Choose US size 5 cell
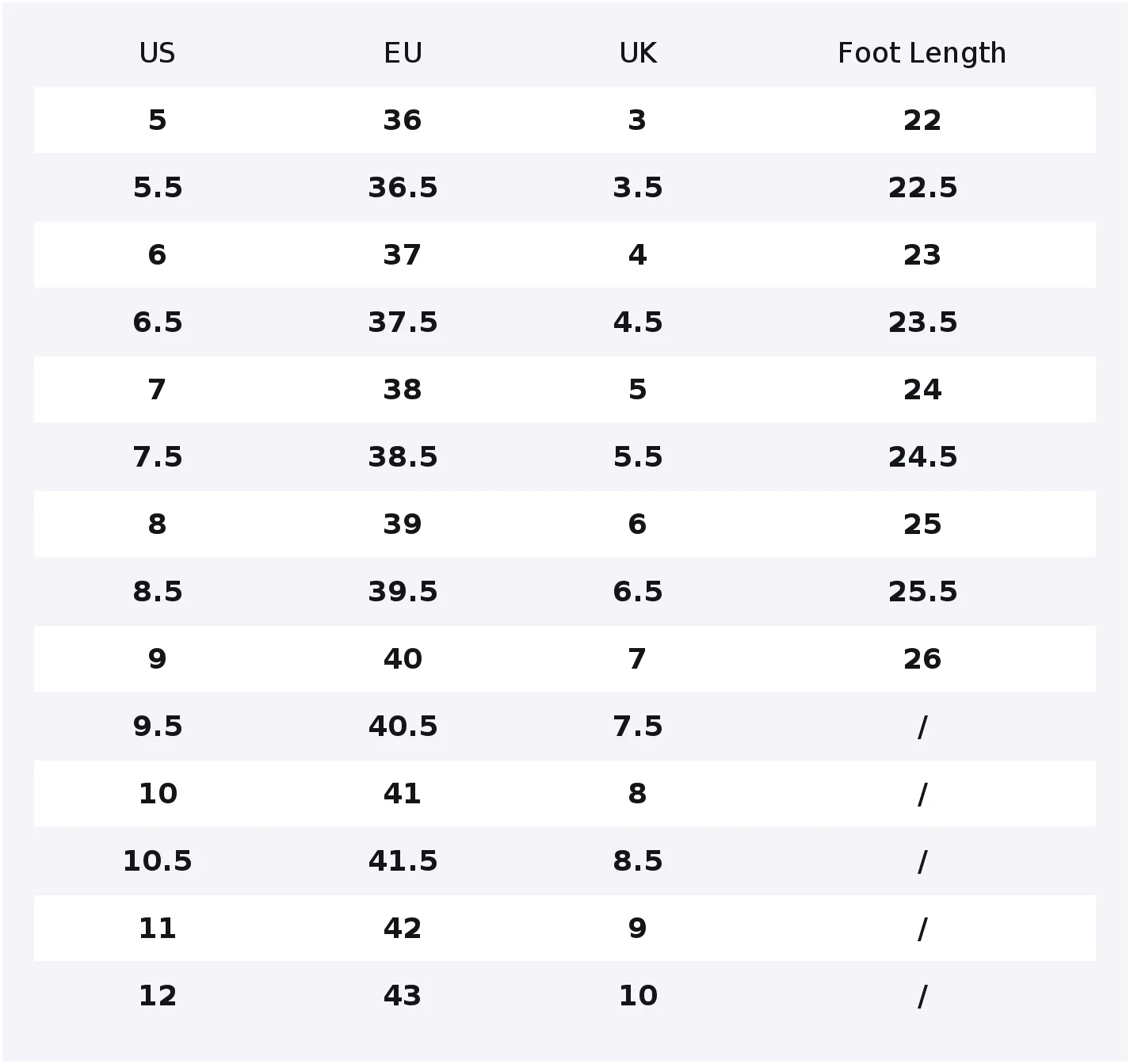Viewport: 1130px width, 1064px height. click(157, 120)
